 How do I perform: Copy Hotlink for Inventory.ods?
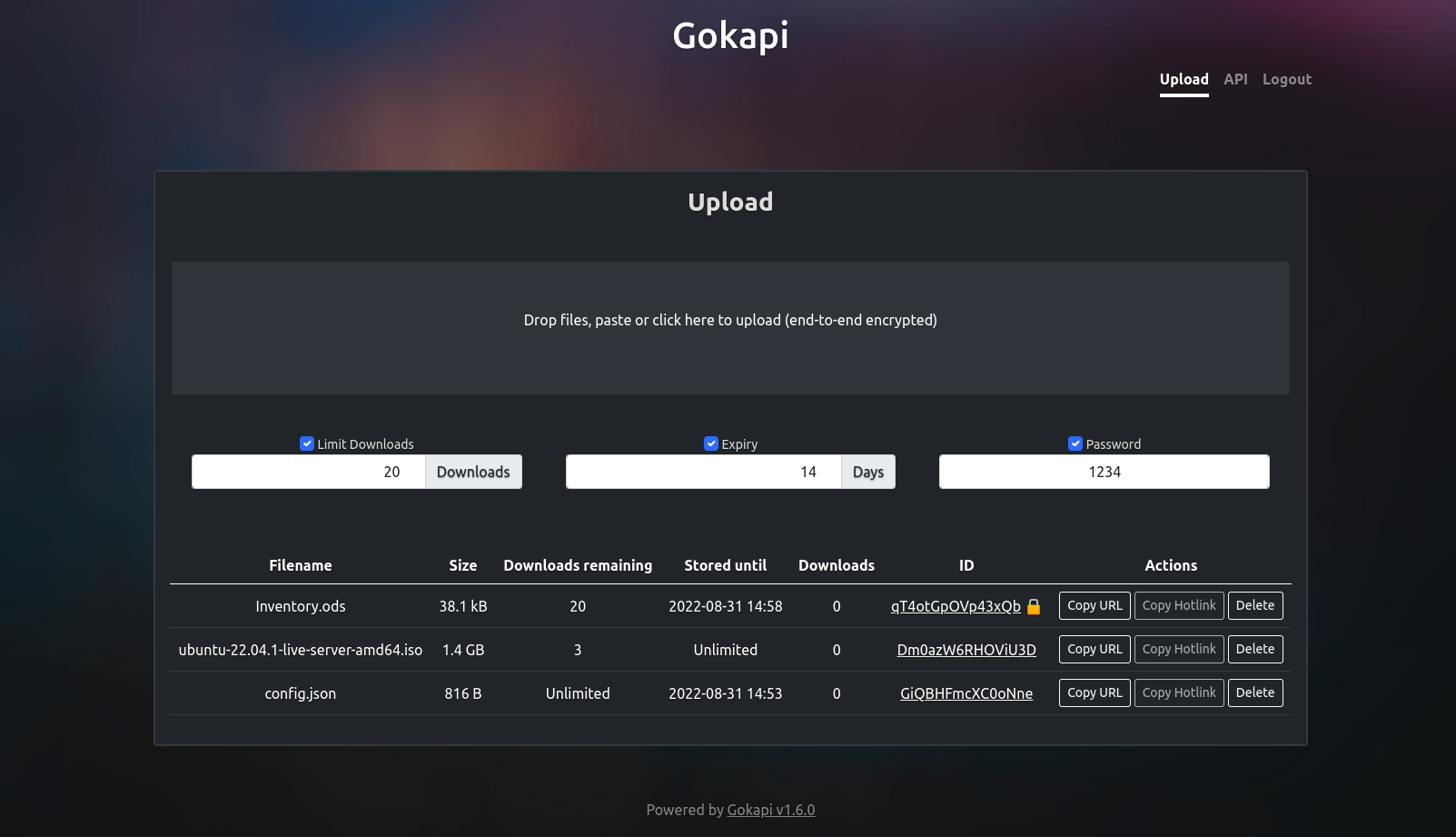tap(1179, 605)
